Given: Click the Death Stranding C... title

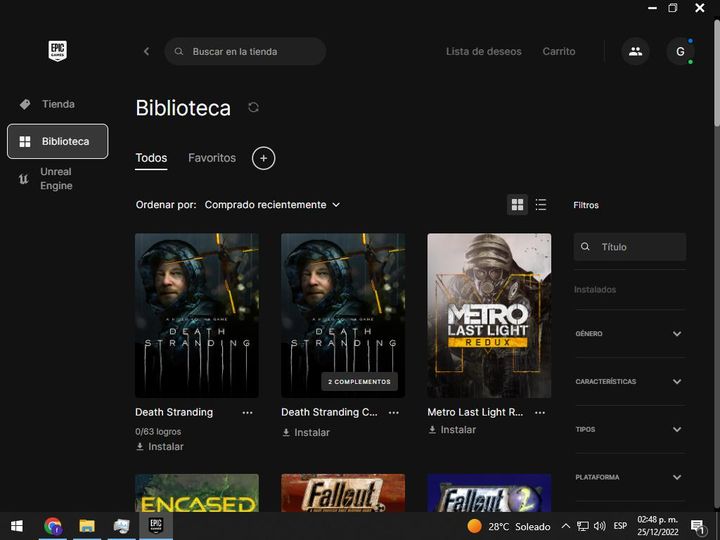Looking at the screenshot, I should click(329, 412).
